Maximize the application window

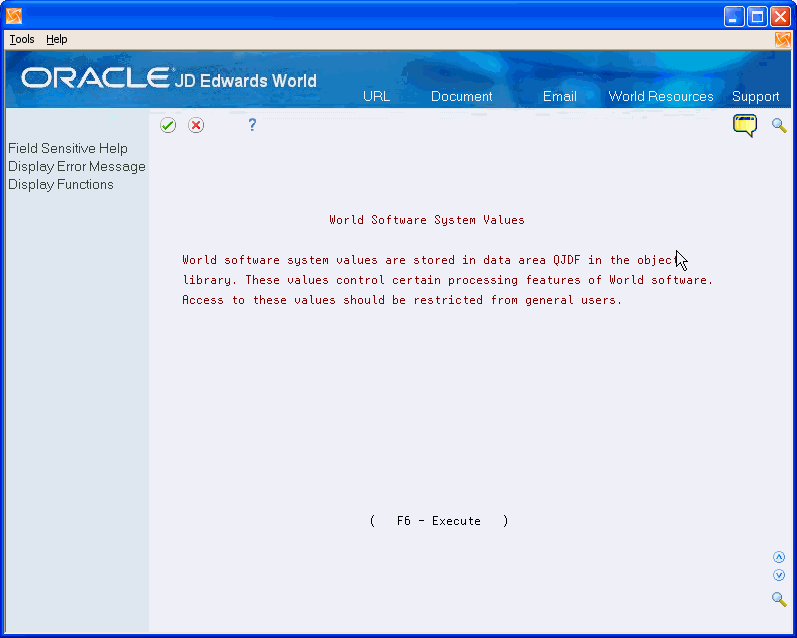tap(757, 17)
